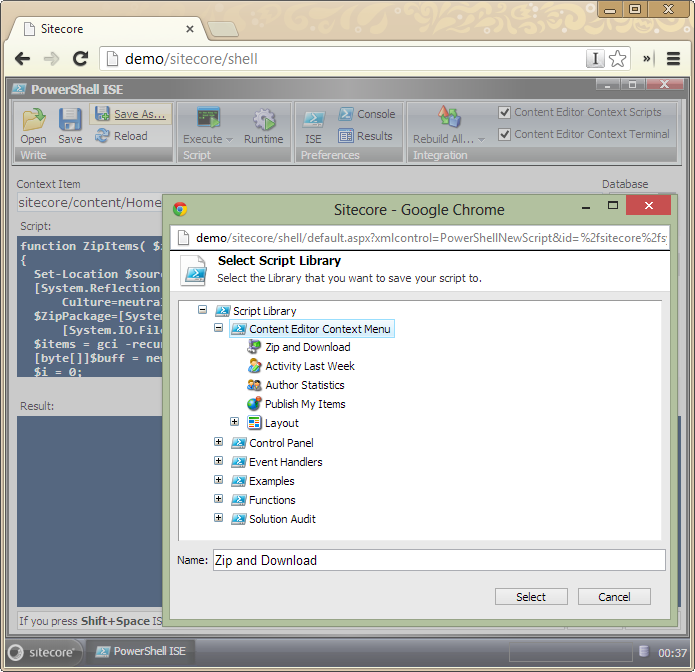Select Activity Last Week script item
695x672 pixels.
pos(309,366)
